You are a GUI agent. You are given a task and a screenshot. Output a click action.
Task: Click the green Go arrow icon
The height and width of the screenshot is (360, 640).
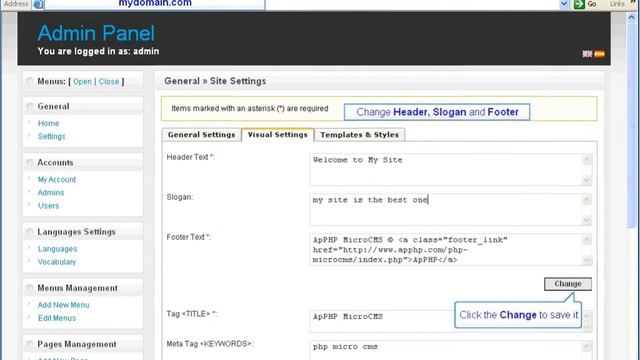(x=579, y=4)
